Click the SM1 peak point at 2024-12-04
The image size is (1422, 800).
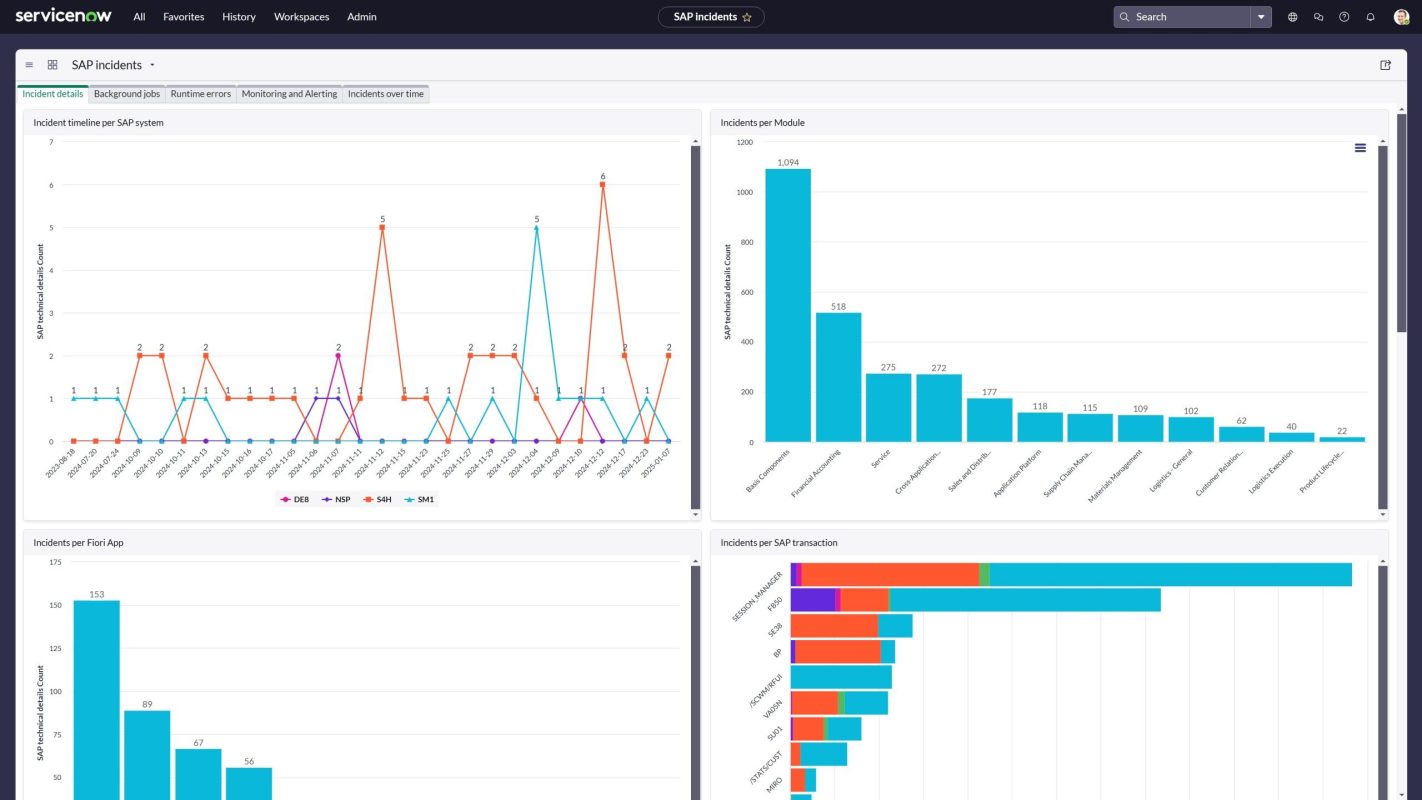coord(537,227)
